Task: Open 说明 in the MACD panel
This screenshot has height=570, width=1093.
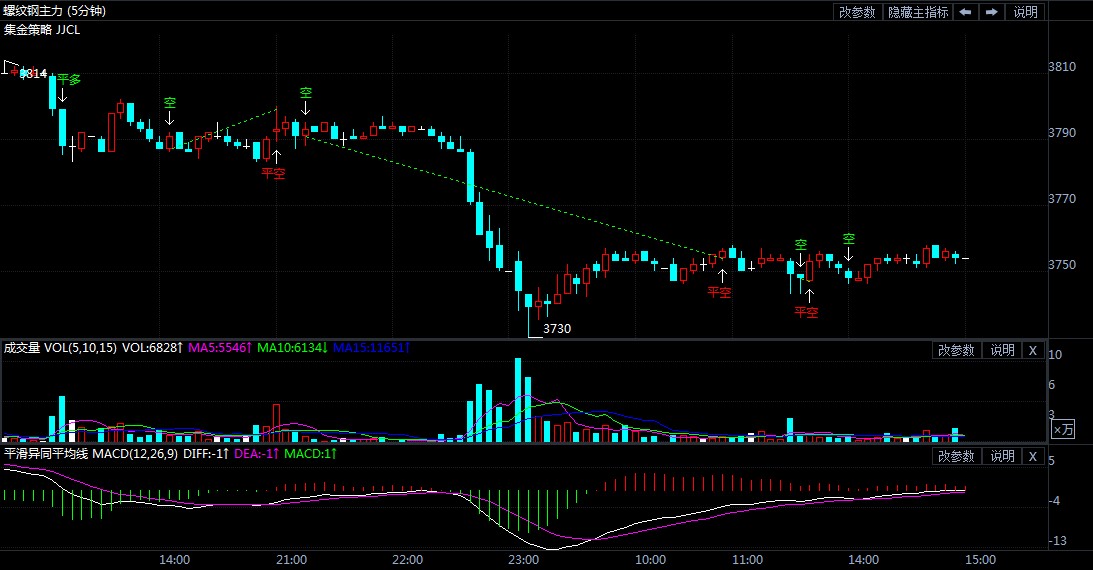Action: (1002, 456)
